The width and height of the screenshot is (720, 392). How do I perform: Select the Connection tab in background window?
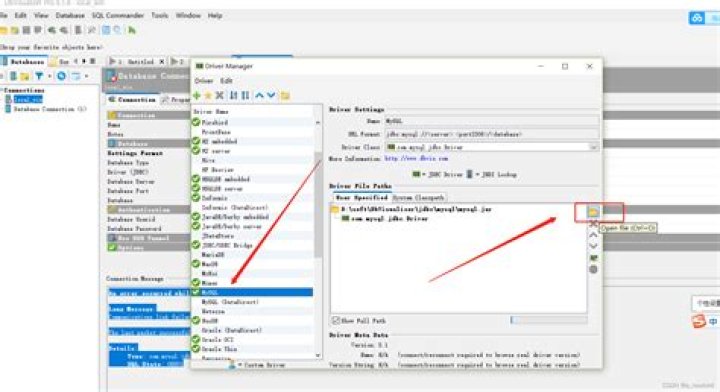pos(133,100)
